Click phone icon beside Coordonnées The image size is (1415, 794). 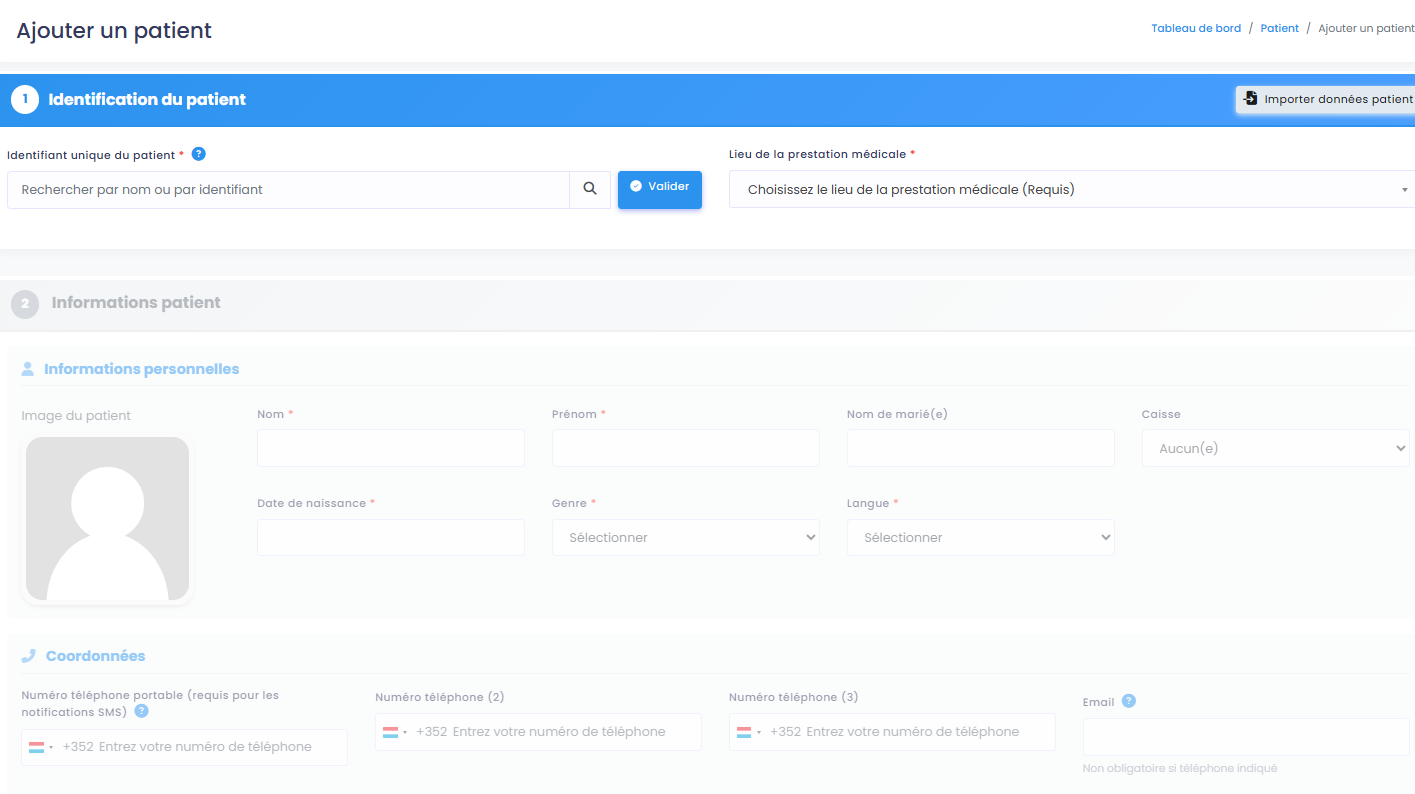click(29, 656)
